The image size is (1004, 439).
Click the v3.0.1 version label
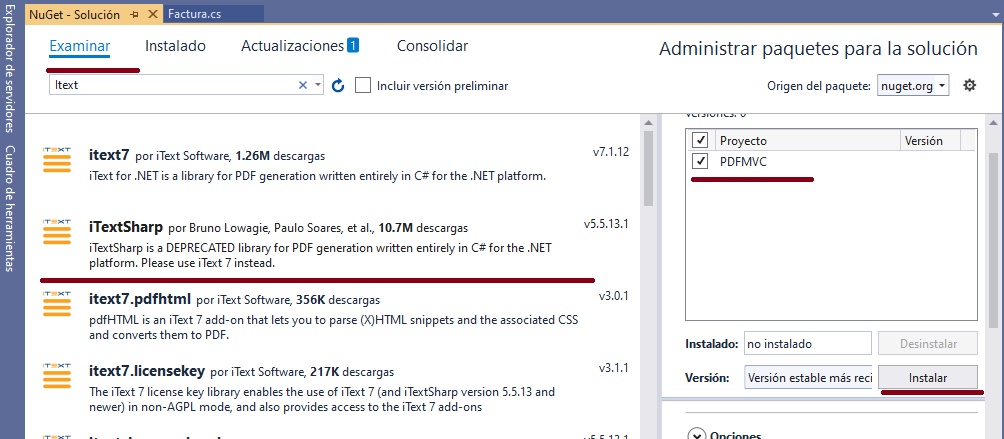pyautogui.click(x=614, y=296)
